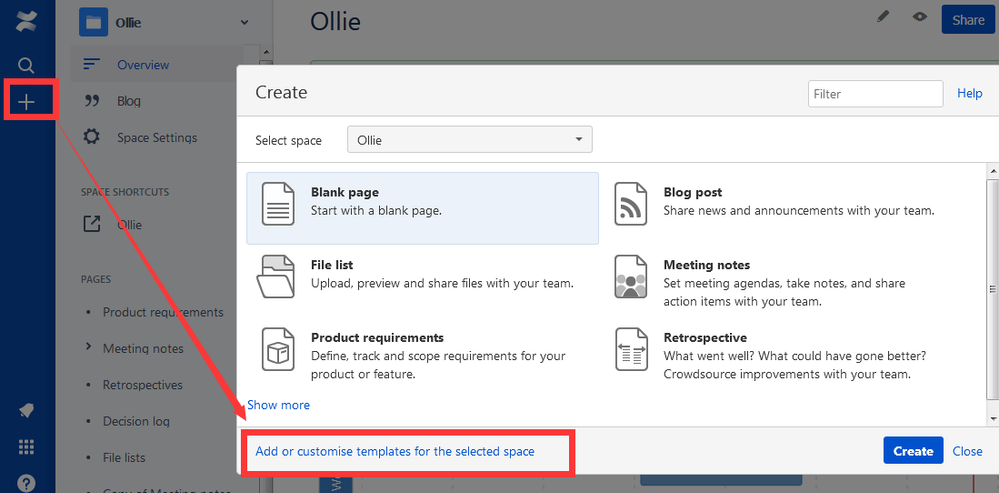This screenshot has height=493, width=999.
Task: Open the app switcher grid icon
Action: (26, 447)
